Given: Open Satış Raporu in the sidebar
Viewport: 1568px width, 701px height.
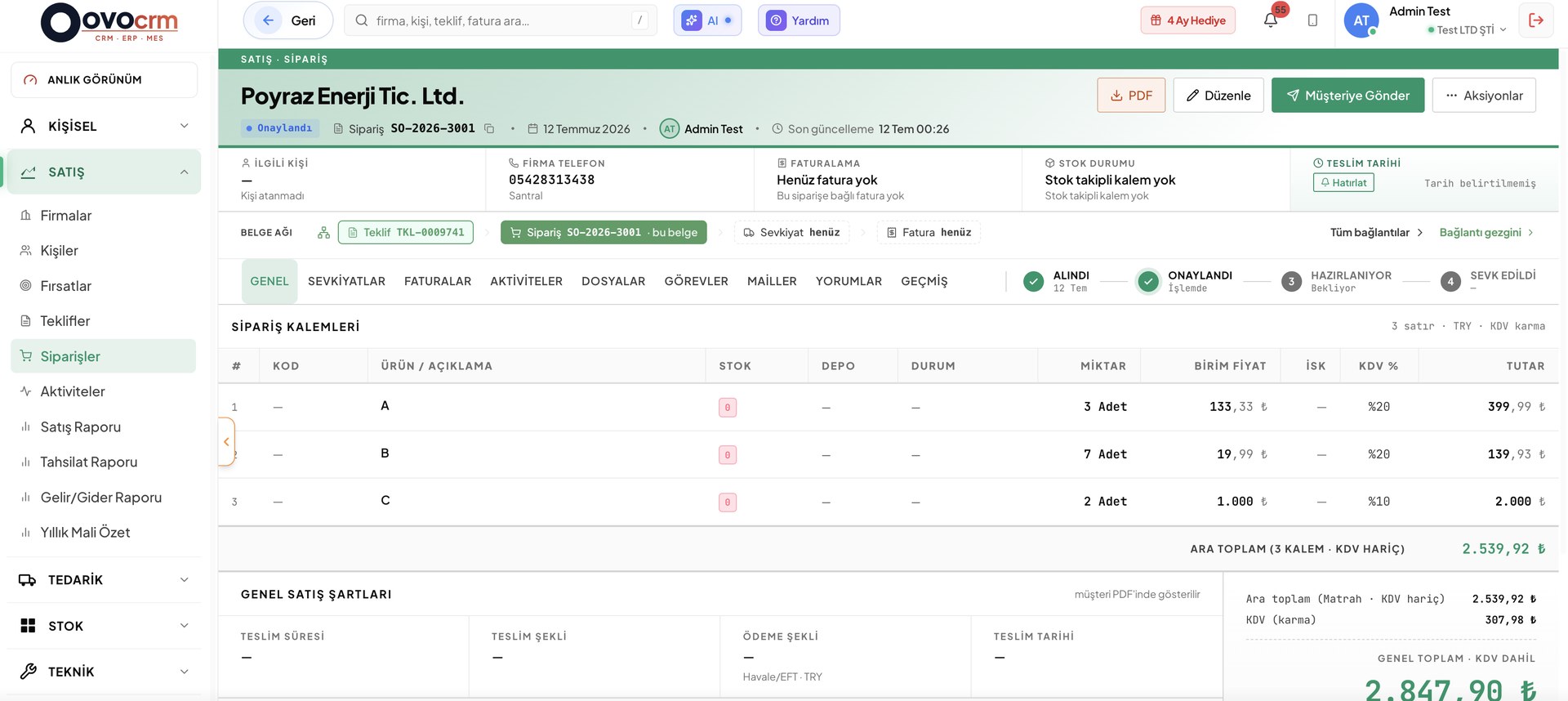Looking at the screenshot, I should coord(104,426).
